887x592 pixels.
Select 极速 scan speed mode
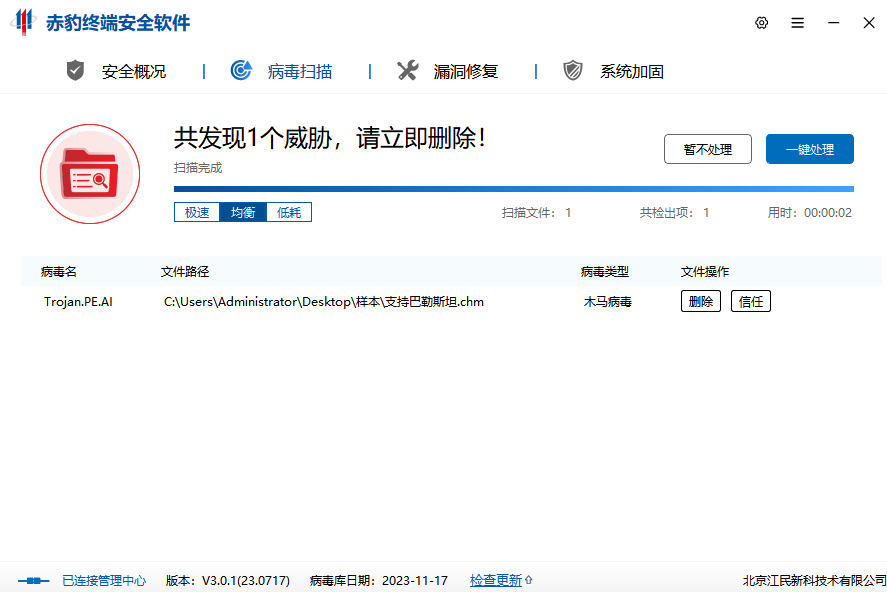[197, 212]
